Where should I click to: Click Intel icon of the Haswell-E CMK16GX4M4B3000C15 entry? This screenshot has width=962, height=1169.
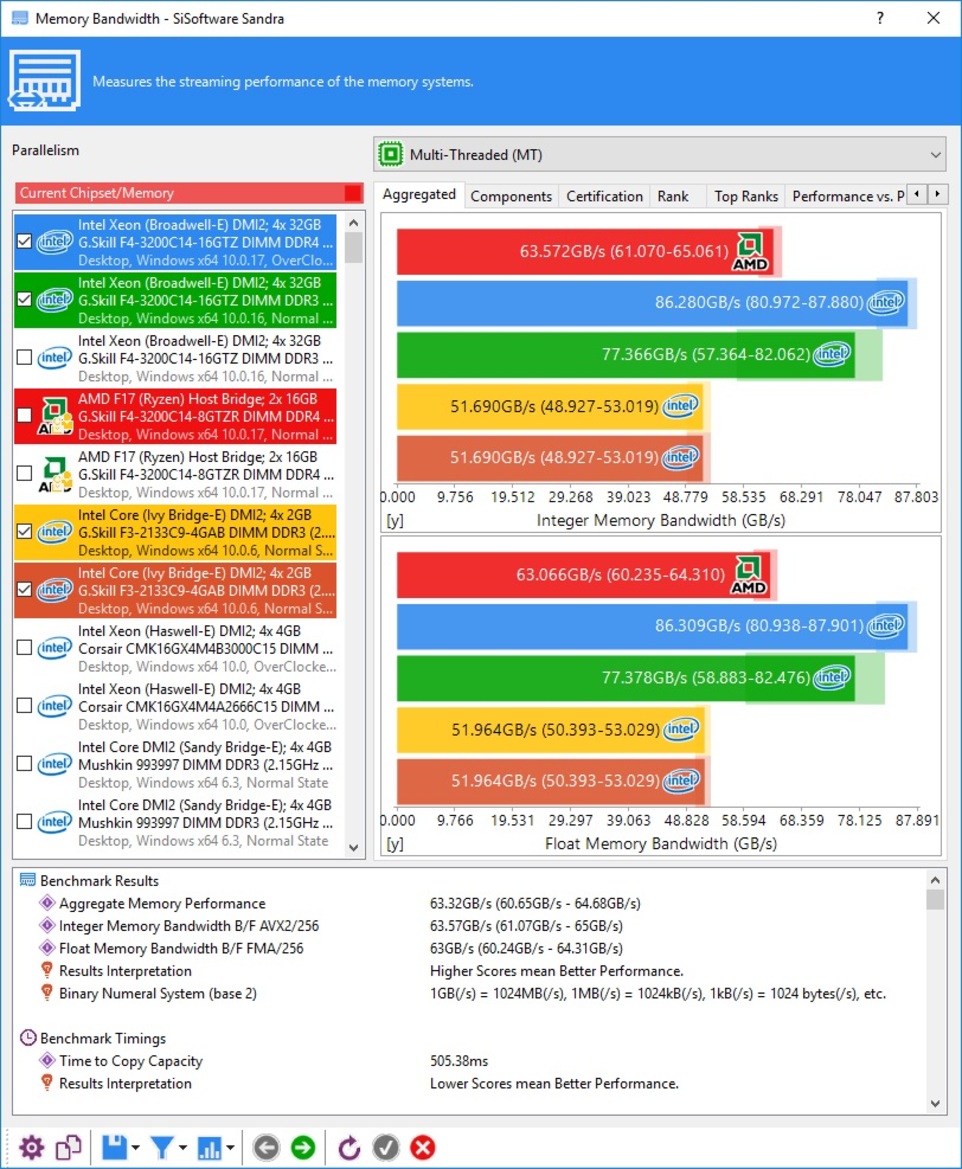(x=54, y=648)
